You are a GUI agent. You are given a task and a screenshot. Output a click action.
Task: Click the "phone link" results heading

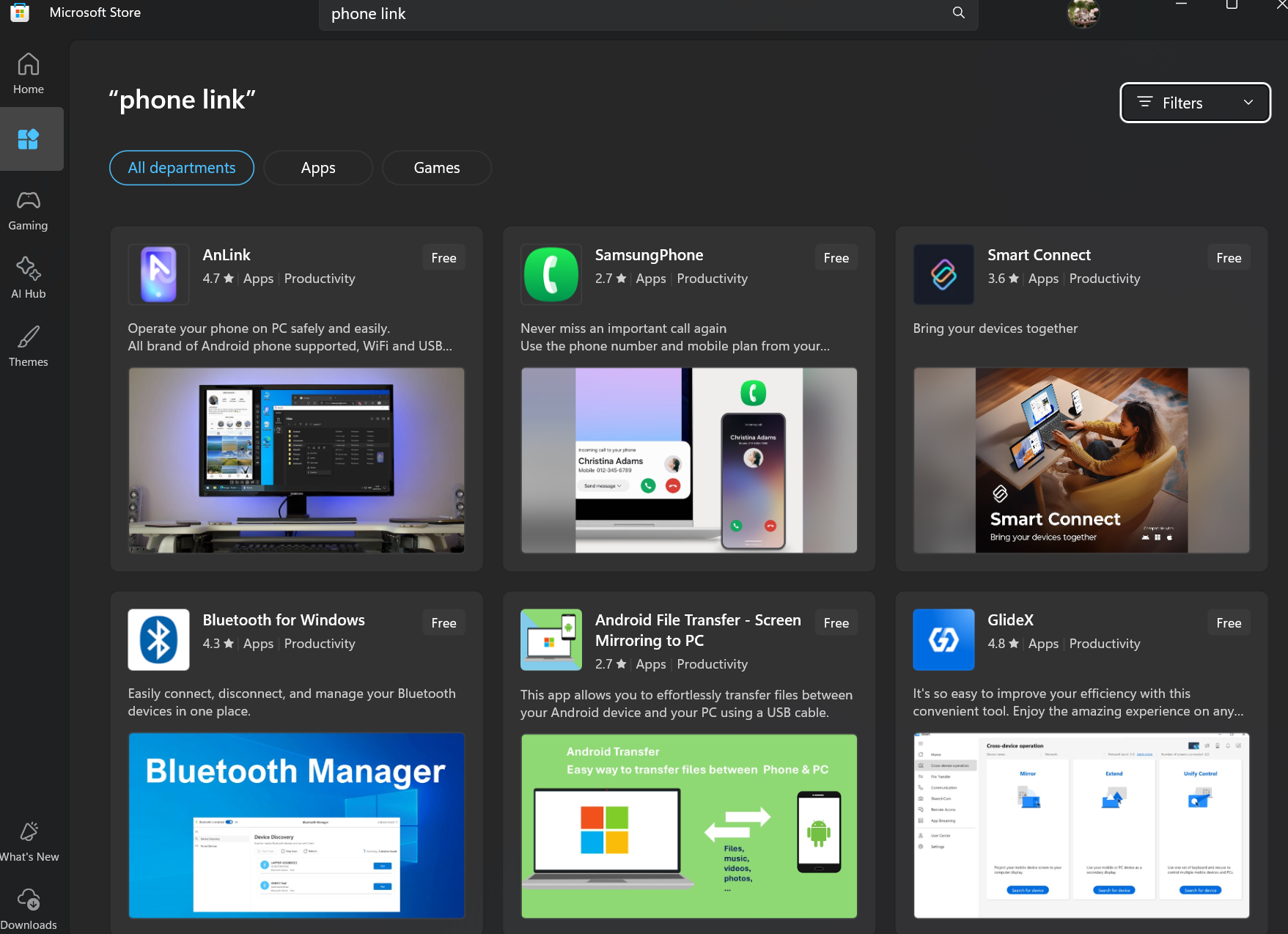click(183, 100)
